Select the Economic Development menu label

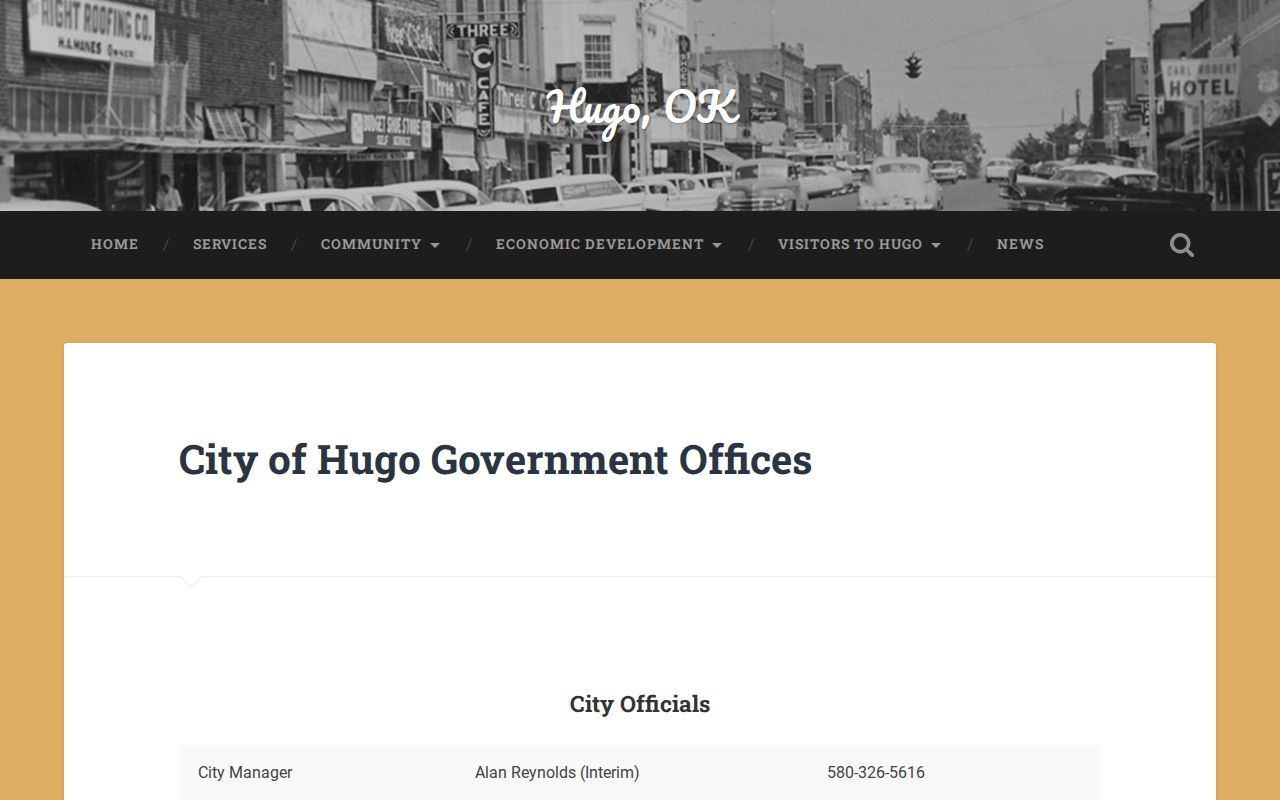tap(600, 244)
